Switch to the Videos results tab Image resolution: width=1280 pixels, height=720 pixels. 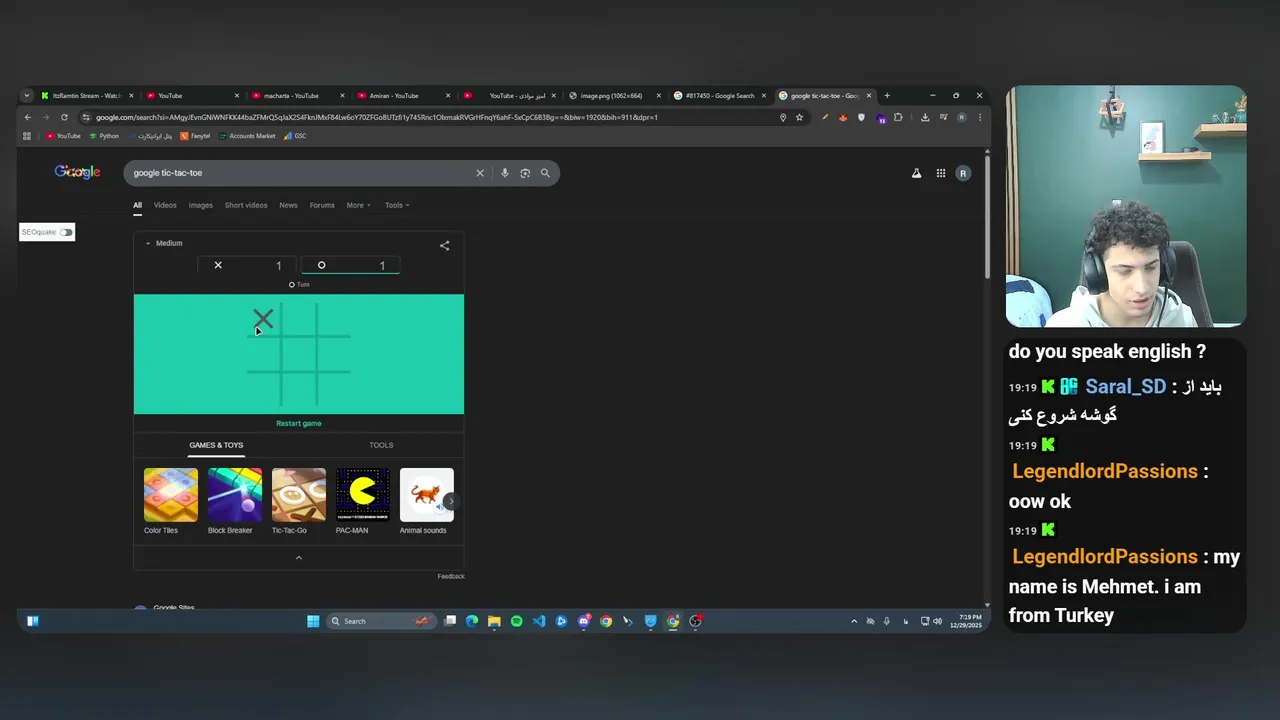[x=165, y=205]
